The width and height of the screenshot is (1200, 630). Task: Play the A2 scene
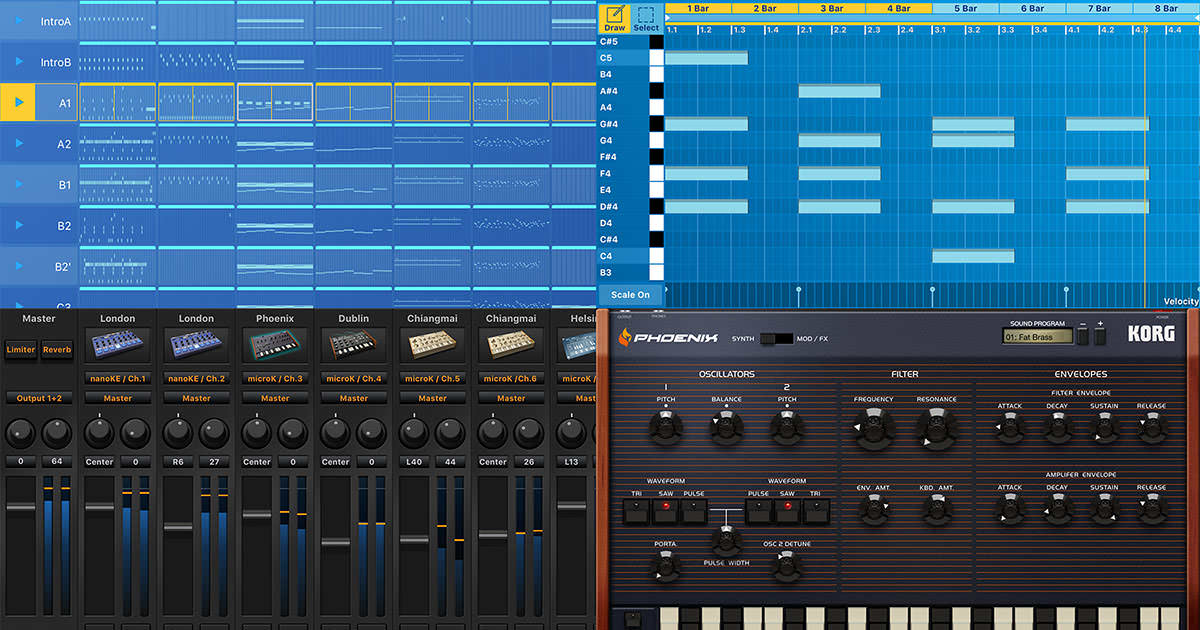click(18, 144)
